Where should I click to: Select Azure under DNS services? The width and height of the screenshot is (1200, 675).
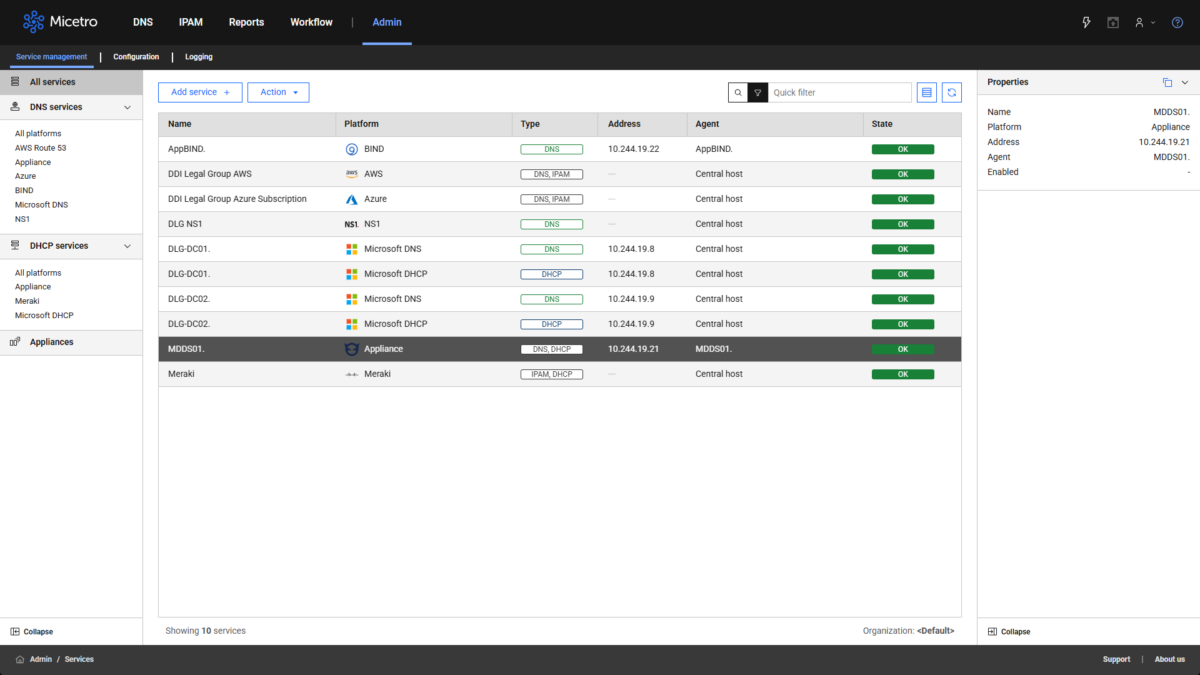click(25, 176)
